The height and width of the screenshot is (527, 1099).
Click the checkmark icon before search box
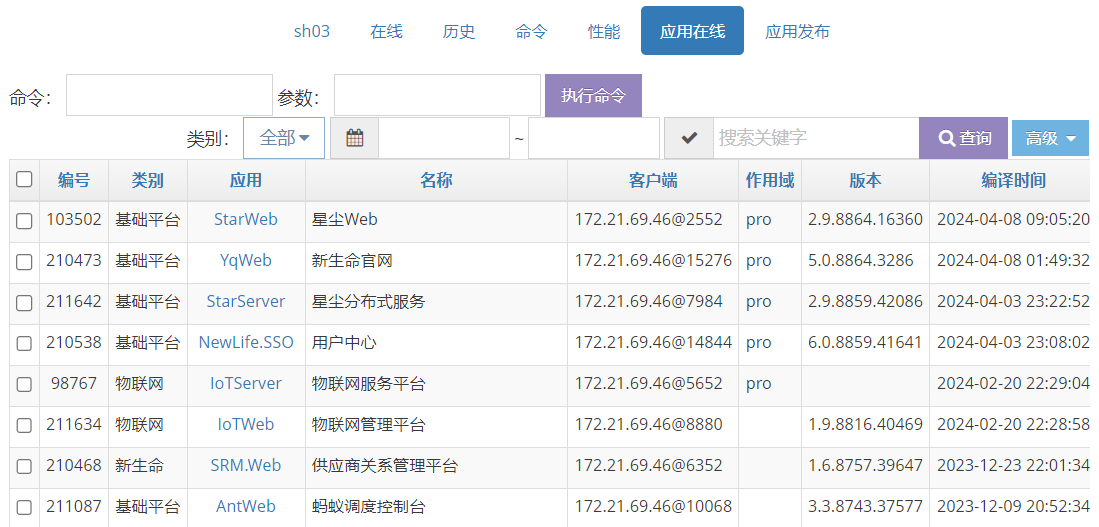tap(689, 138)
